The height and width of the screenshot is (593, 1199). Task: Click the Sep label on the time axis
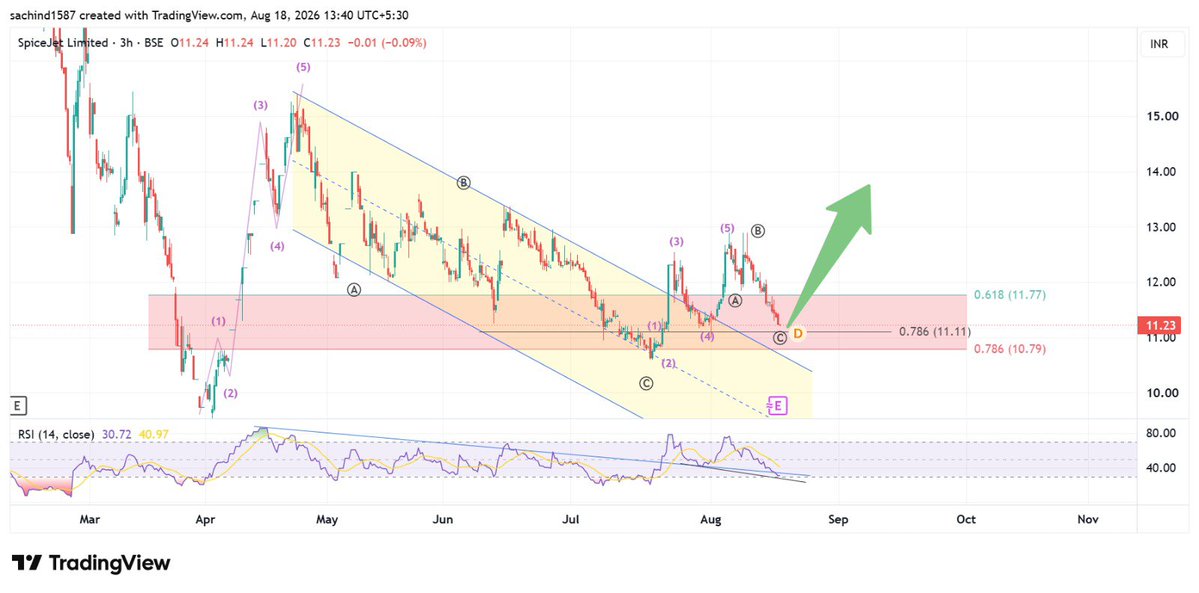click(839, 520)
